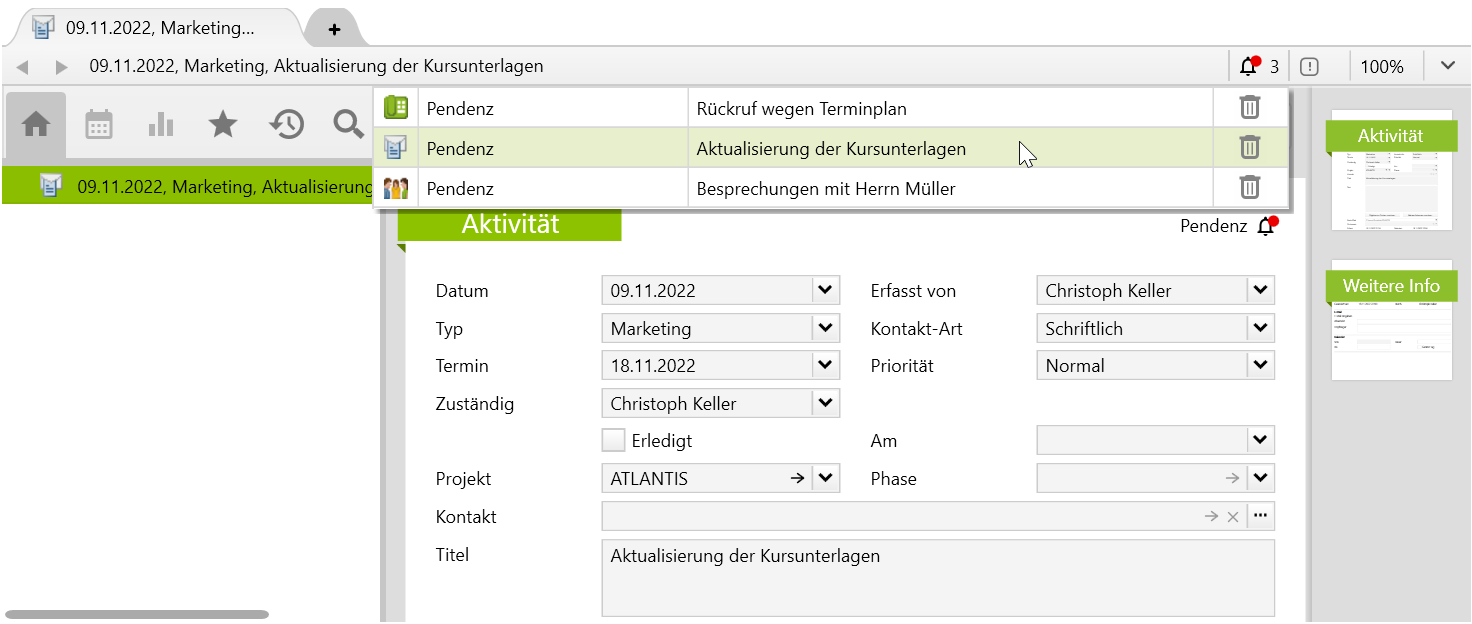Open the statistics chart icon
1472x624 pixels.
pos(160,125)
